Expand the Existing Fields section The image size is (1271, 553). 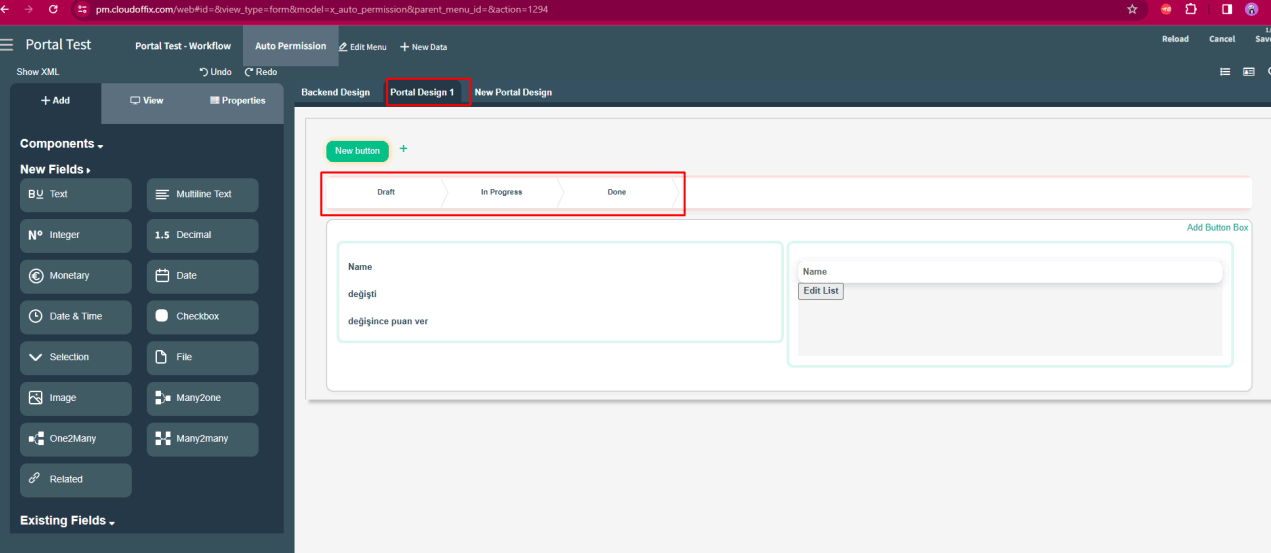(x=68, y=521)
